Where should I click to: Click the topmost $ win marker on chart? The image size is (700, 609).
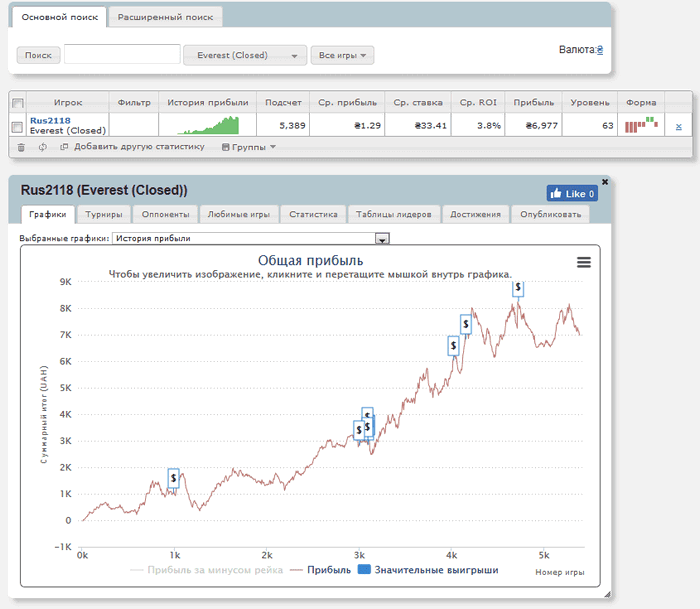pyautogui.click(x=518, y=288)
